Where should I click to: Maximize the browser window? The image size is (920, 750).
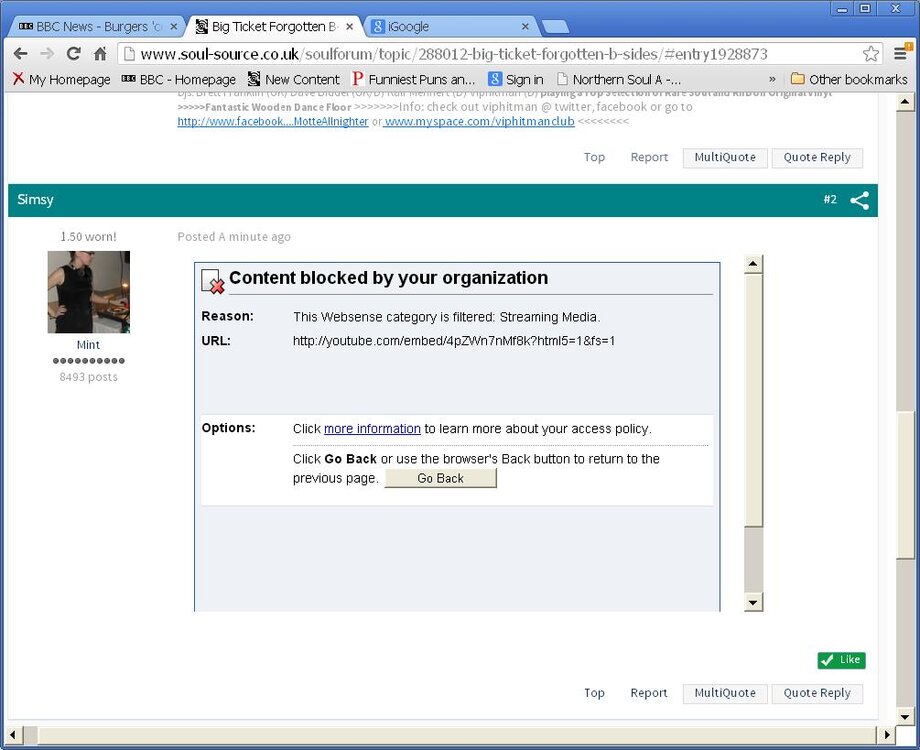click(865, 9)
